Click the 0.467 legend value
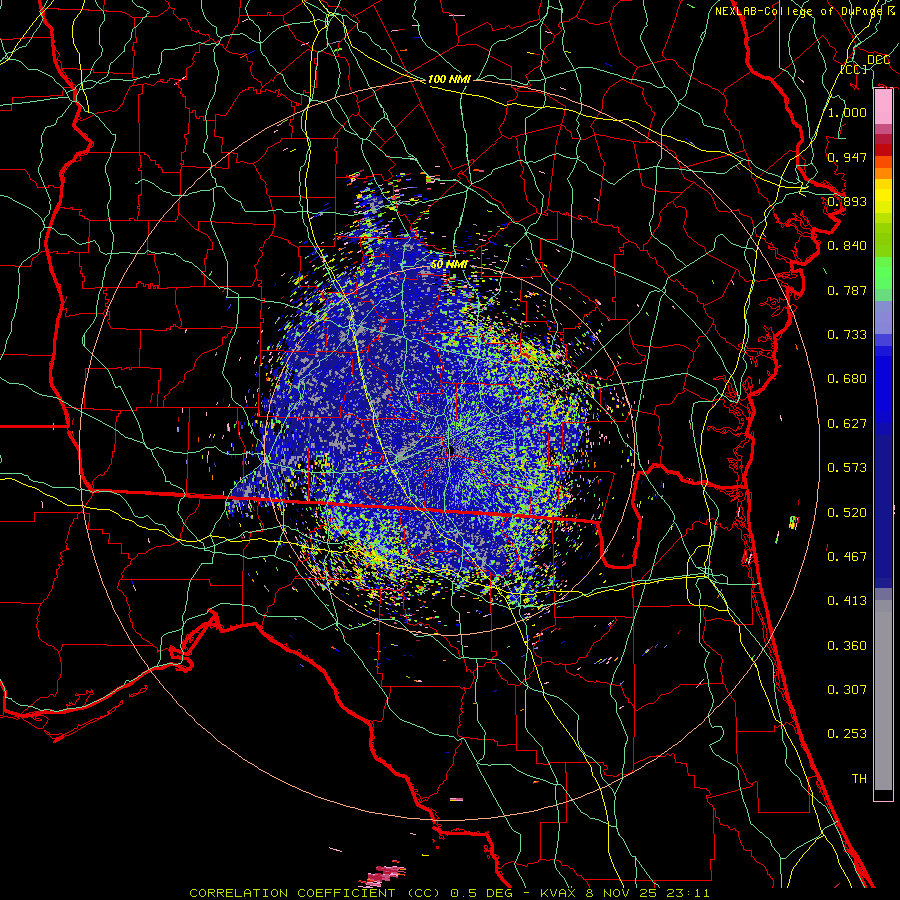The width and height of the screenshot is (900, 900). click(847, 557)
